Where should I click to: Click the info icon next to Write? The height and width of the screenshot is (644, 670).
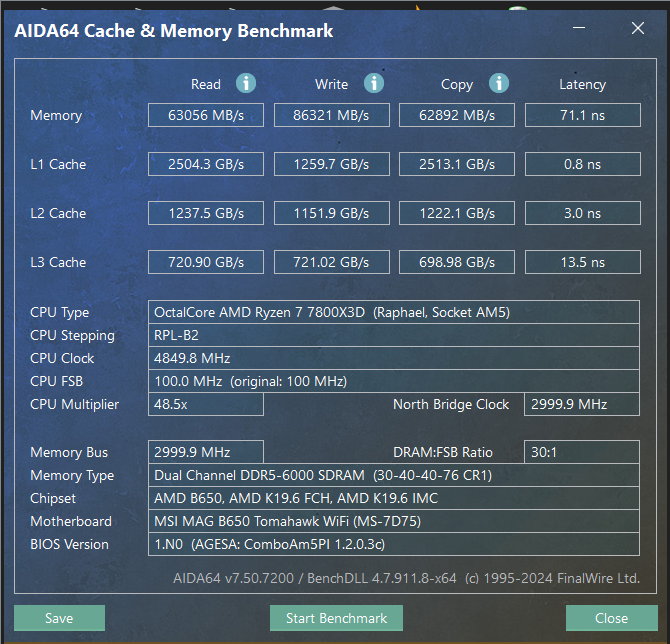click(373, 83)
